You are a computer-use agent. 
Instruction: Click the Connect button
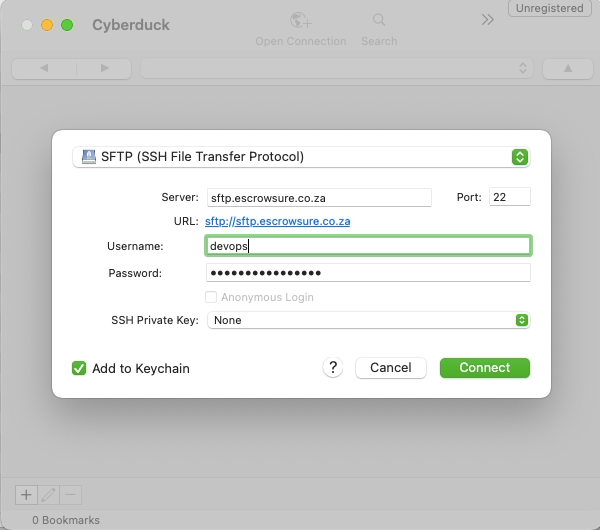pyautogui.click(x=485, y=368)
